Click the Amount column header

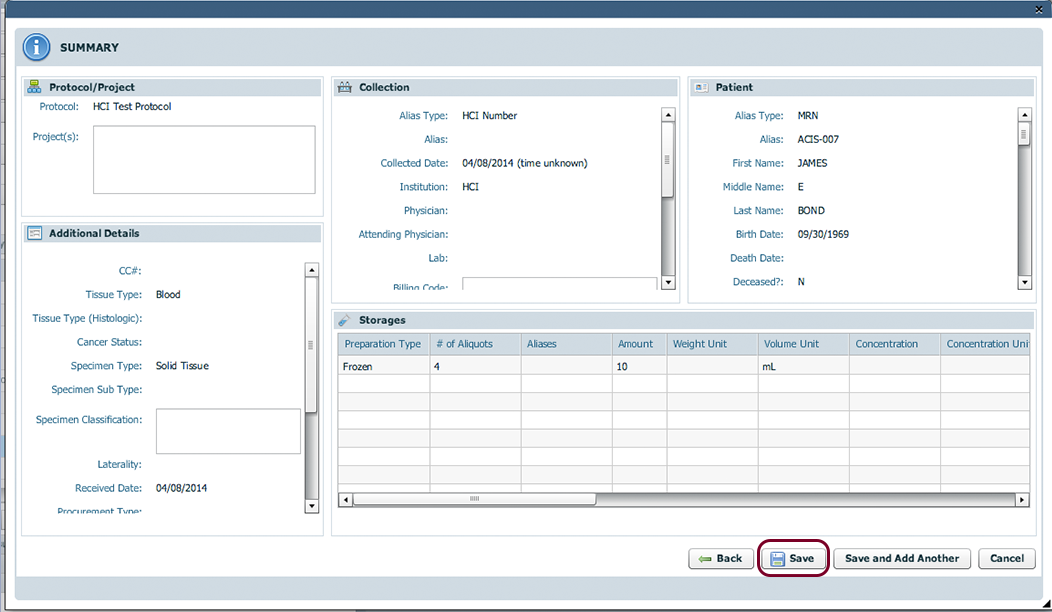pyautogui.click(x=639, y=344)
